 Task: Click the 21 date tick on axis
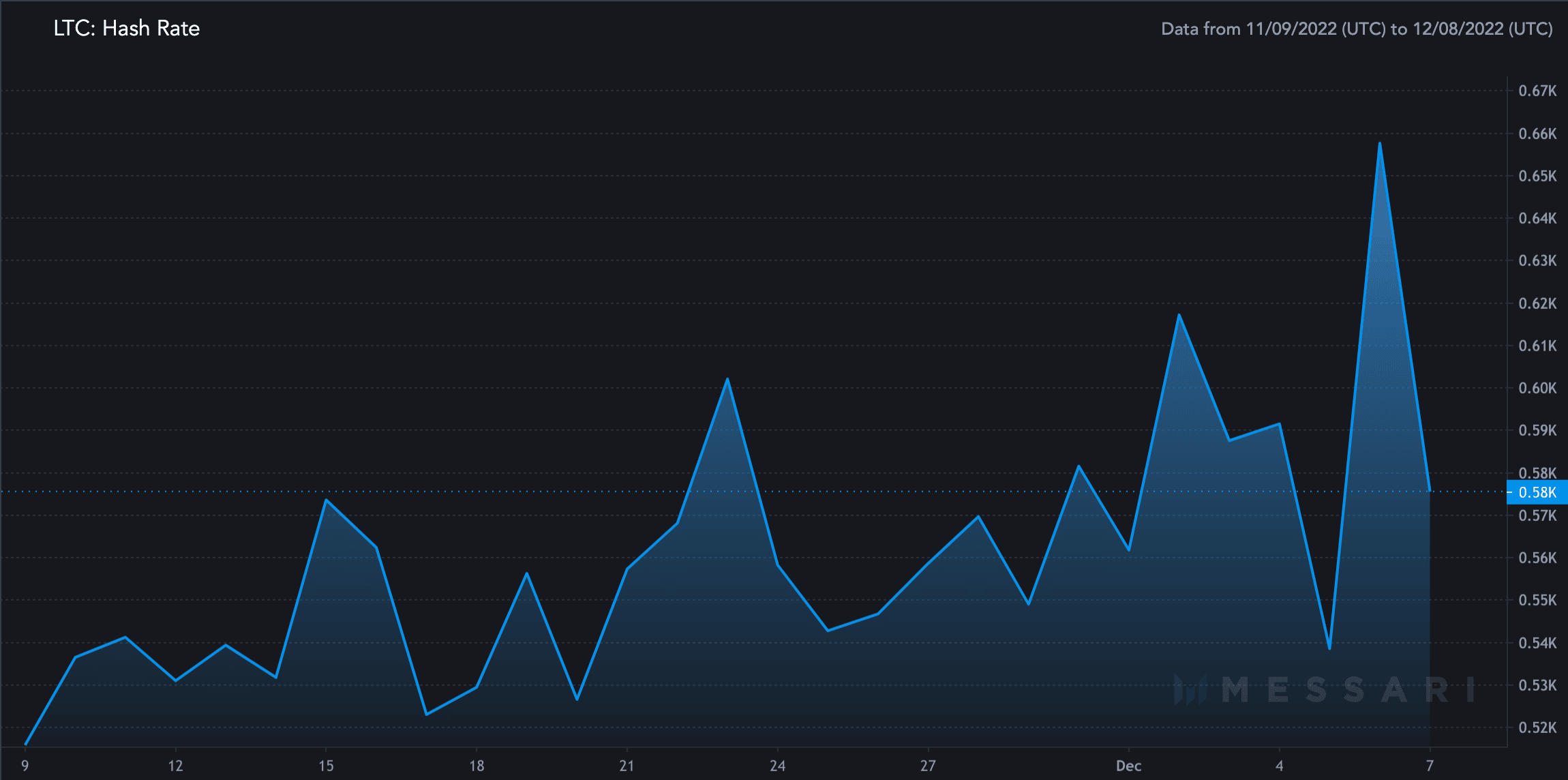(x=627, y=766)
